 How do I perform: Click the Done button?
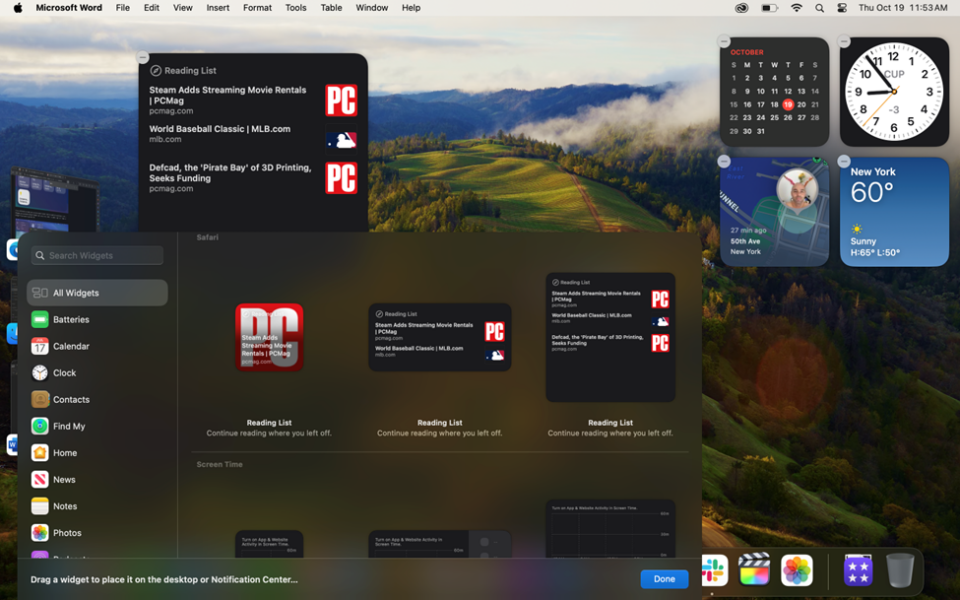[x=664, y=578]
